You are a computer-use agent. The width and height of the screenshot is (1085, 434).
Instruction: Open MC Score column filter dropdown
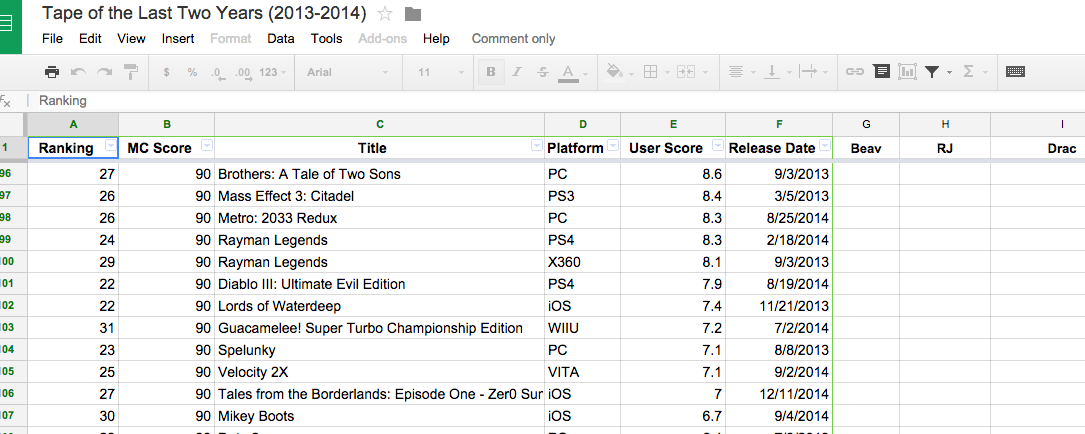tap(206, 146)
